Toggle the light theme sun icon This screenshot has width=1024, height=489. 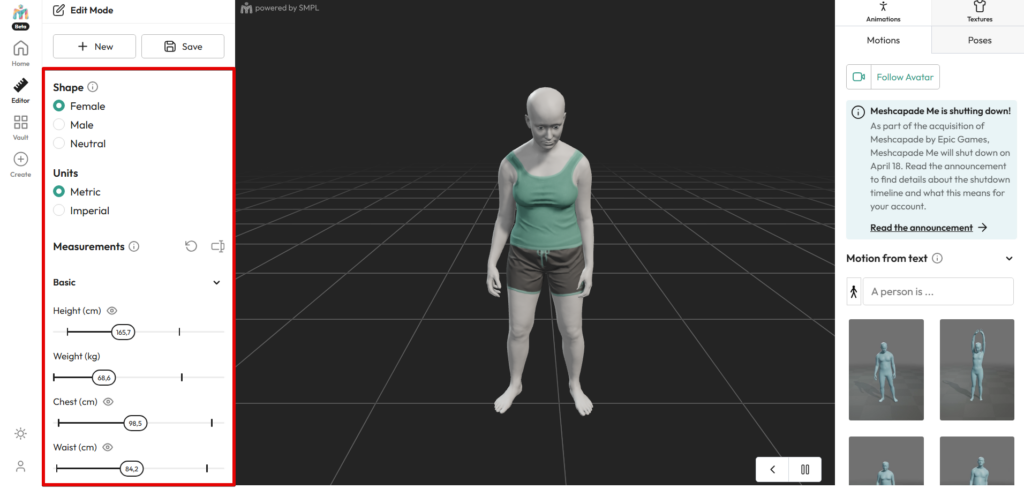click(20, 434)
